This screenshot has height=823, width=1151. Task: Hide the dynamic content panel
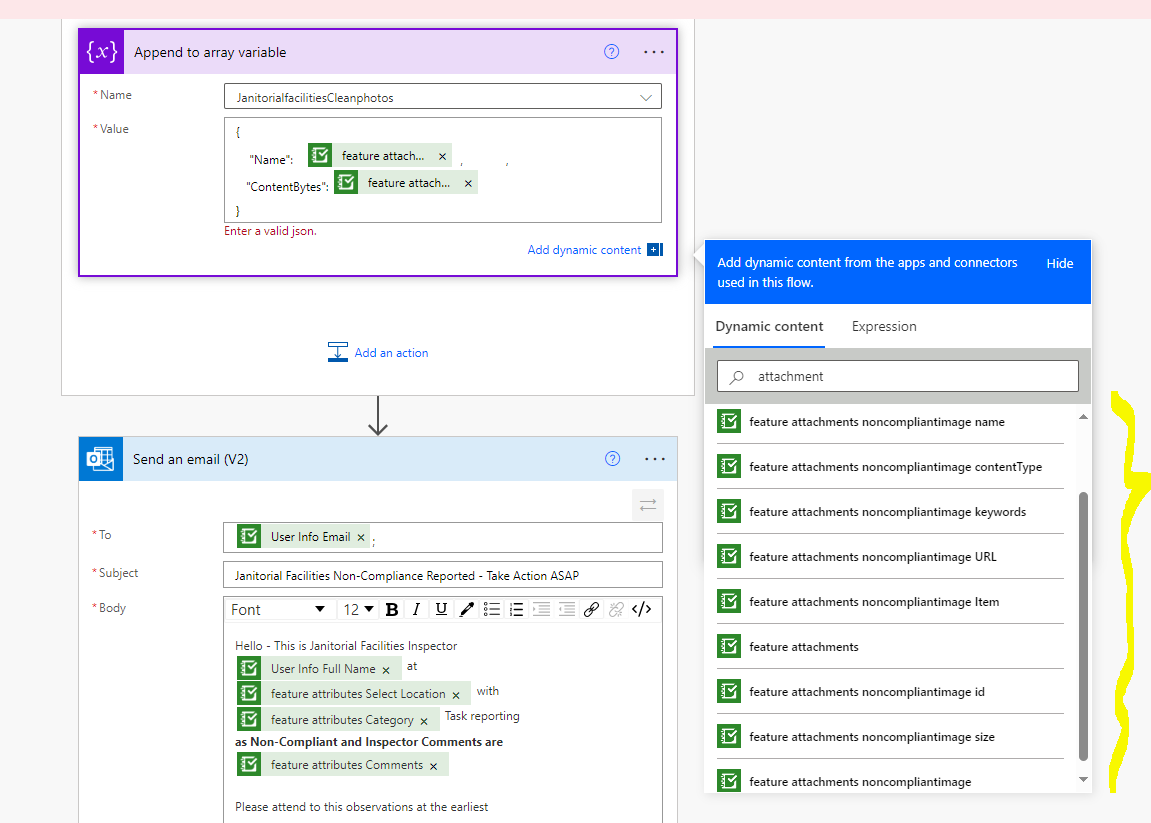[x=1059, y=263]
